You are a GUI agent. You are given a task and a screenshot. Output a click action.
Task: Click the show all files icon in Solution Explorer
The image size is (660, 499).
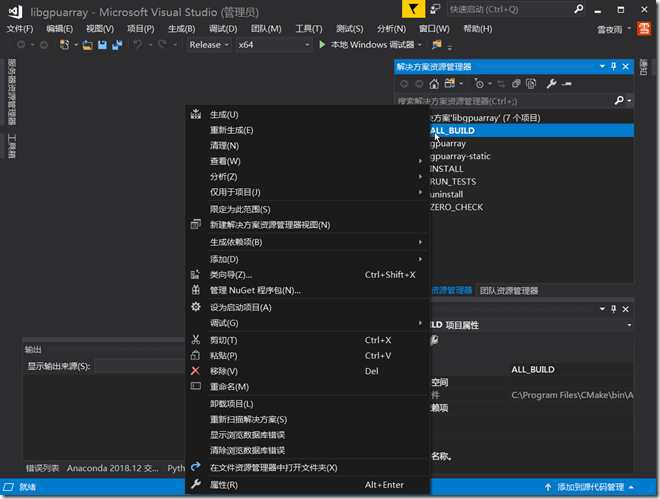(531, 84)
